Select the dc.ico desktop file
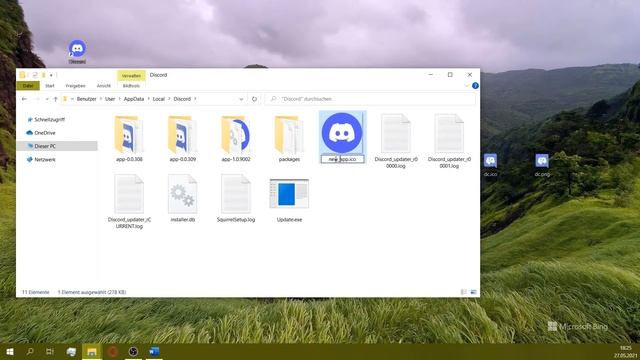Viewport: 640px width, 360px height. pos(490,165)
